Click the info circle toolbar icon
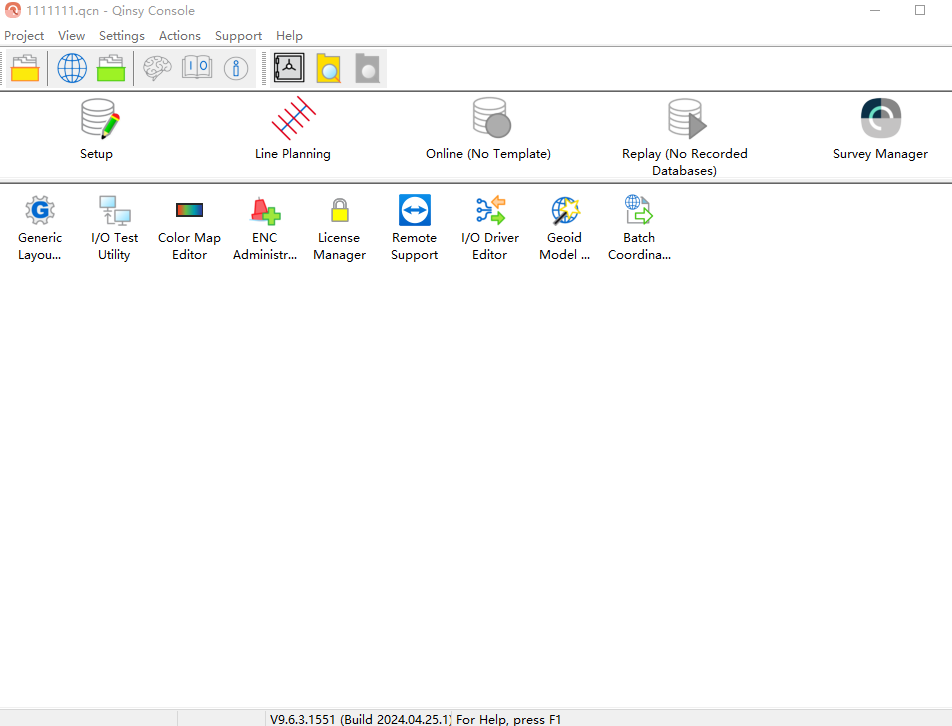Image resolution: width=952 pixels, height=726 pixels. 236,68
